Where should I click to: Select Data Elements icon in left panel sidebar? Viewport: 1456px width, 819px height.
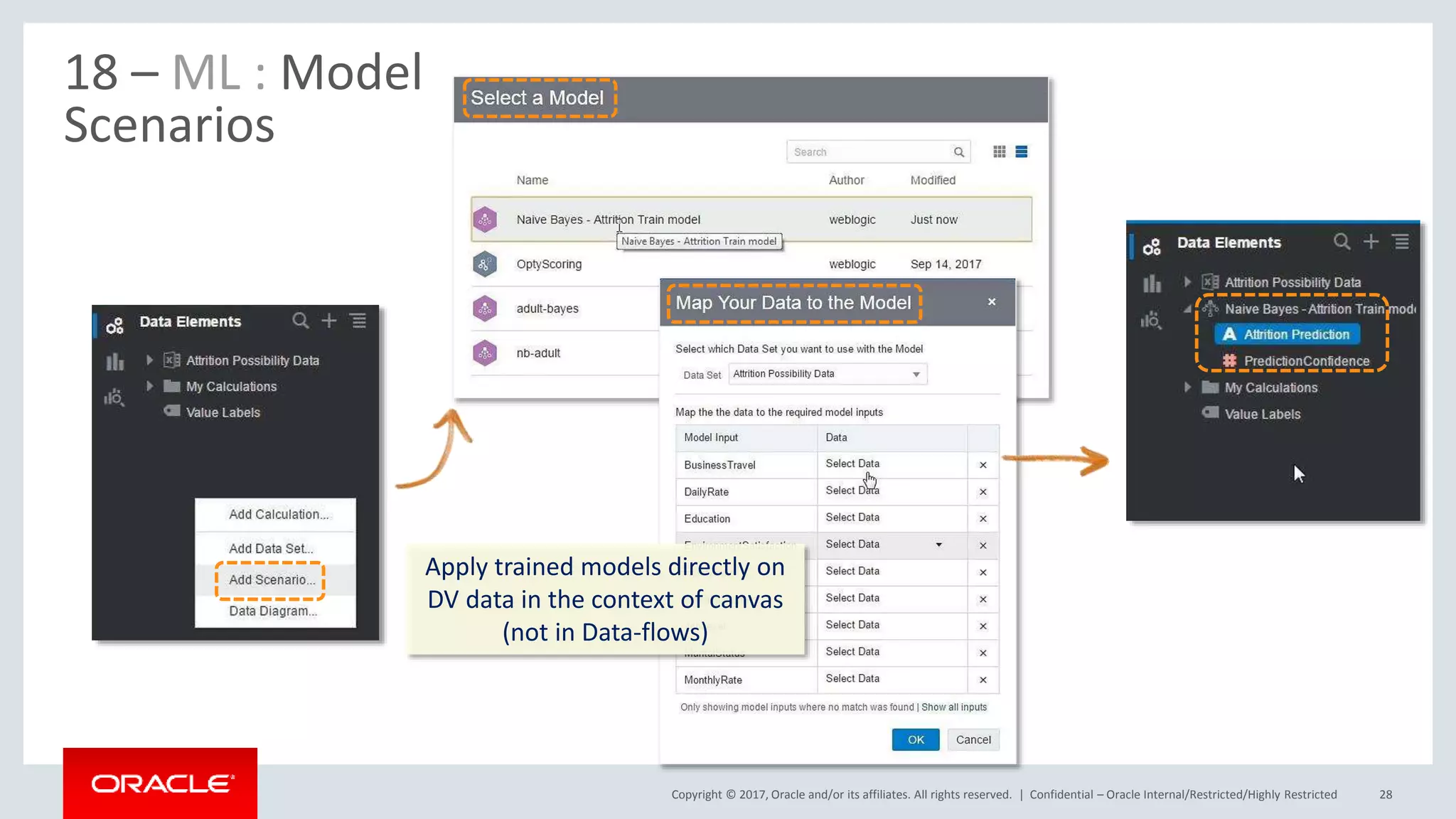(x=114, y=326)
